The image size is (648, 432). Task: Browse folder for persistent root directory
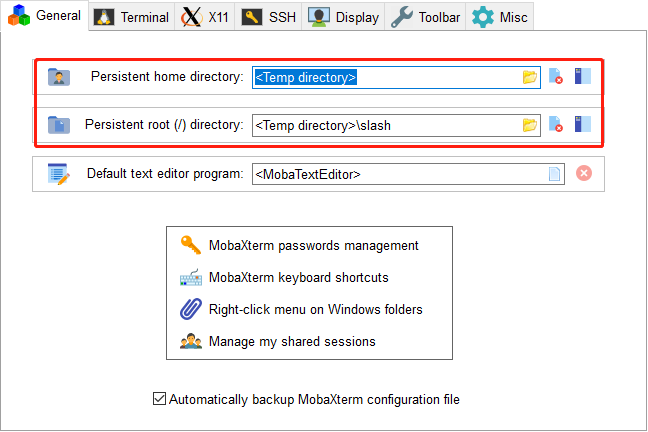(529, 125)
